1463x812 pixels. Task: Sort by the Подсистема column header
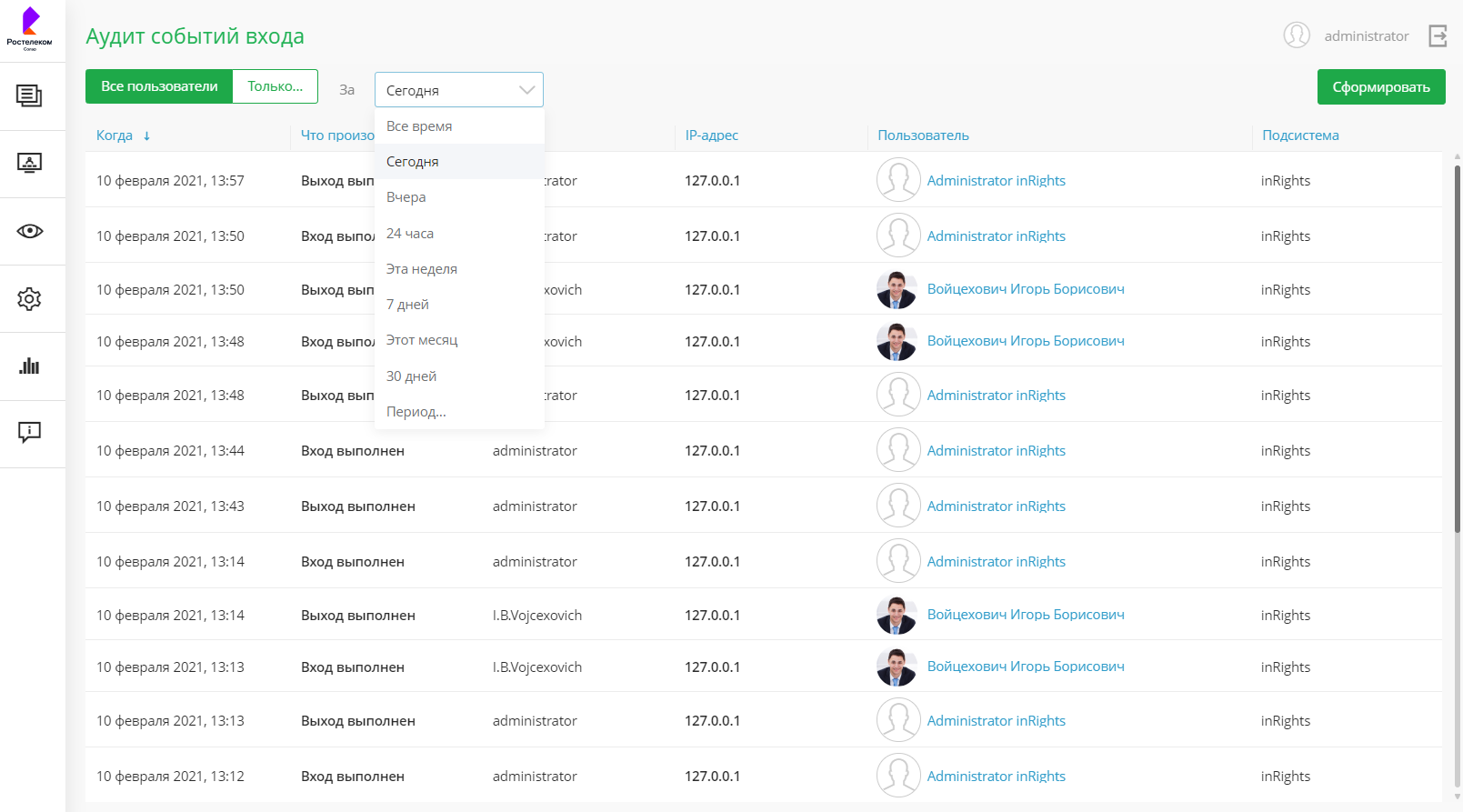tap(1300, 135)
